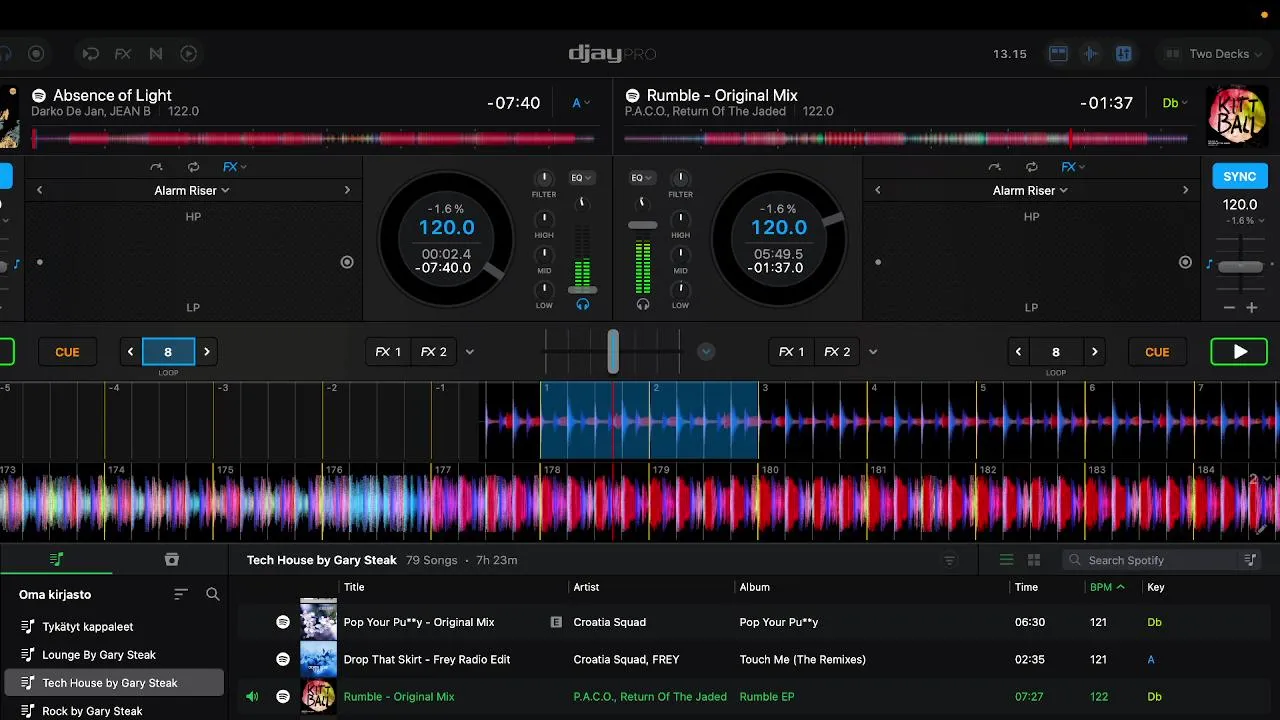Click the Kittball album artwork on right deck
1280x720 pixels.
point(1237,116)
